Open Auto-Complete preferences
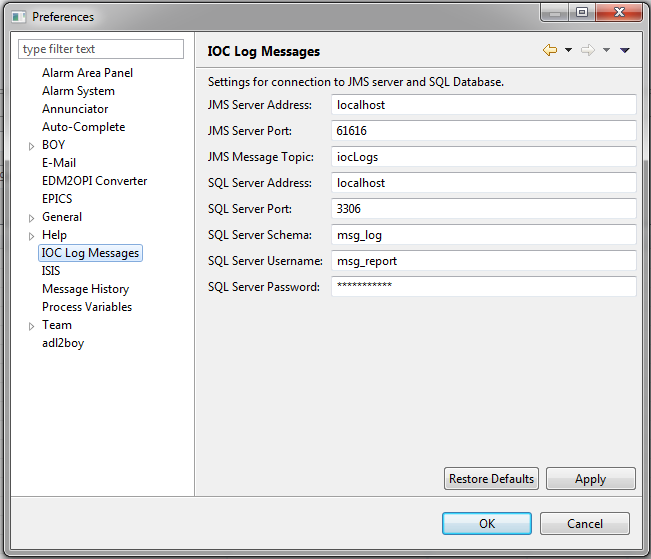Screen dimensions: 651x559 83,127
